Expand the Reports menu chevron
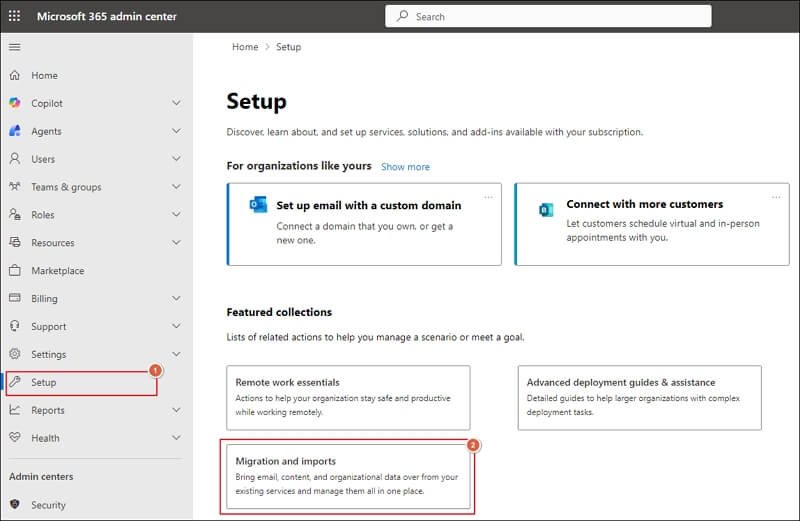The width and height of the screenshot is (800, 521). (176, 410)
